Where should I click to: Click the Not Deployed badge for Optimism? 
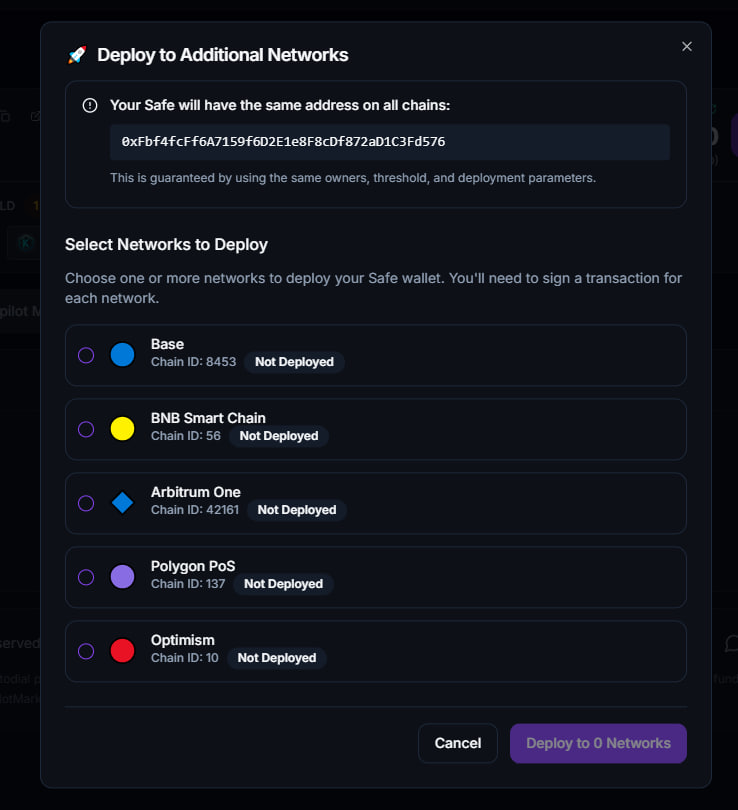click(277, 658)
